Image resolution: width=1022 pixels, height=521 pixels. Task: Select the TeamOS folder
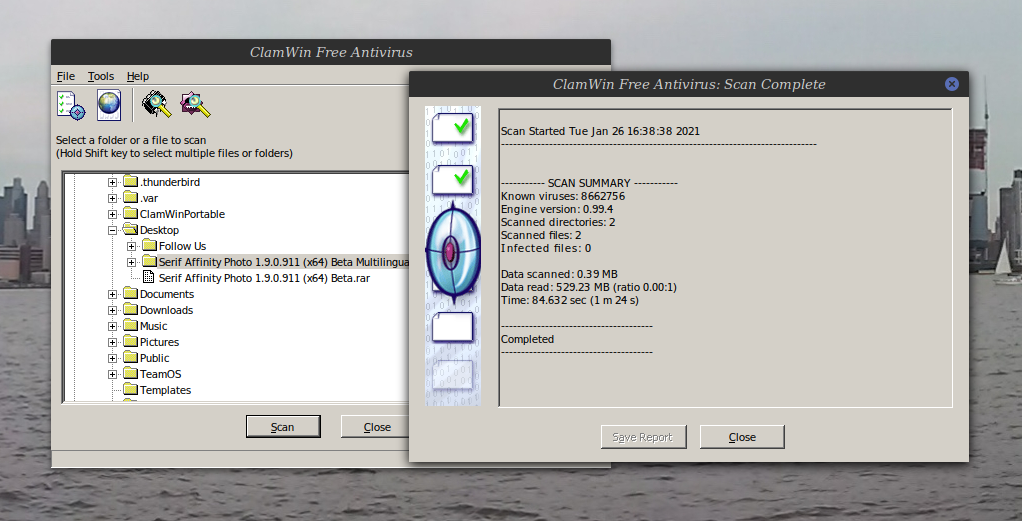pos(160,374)
